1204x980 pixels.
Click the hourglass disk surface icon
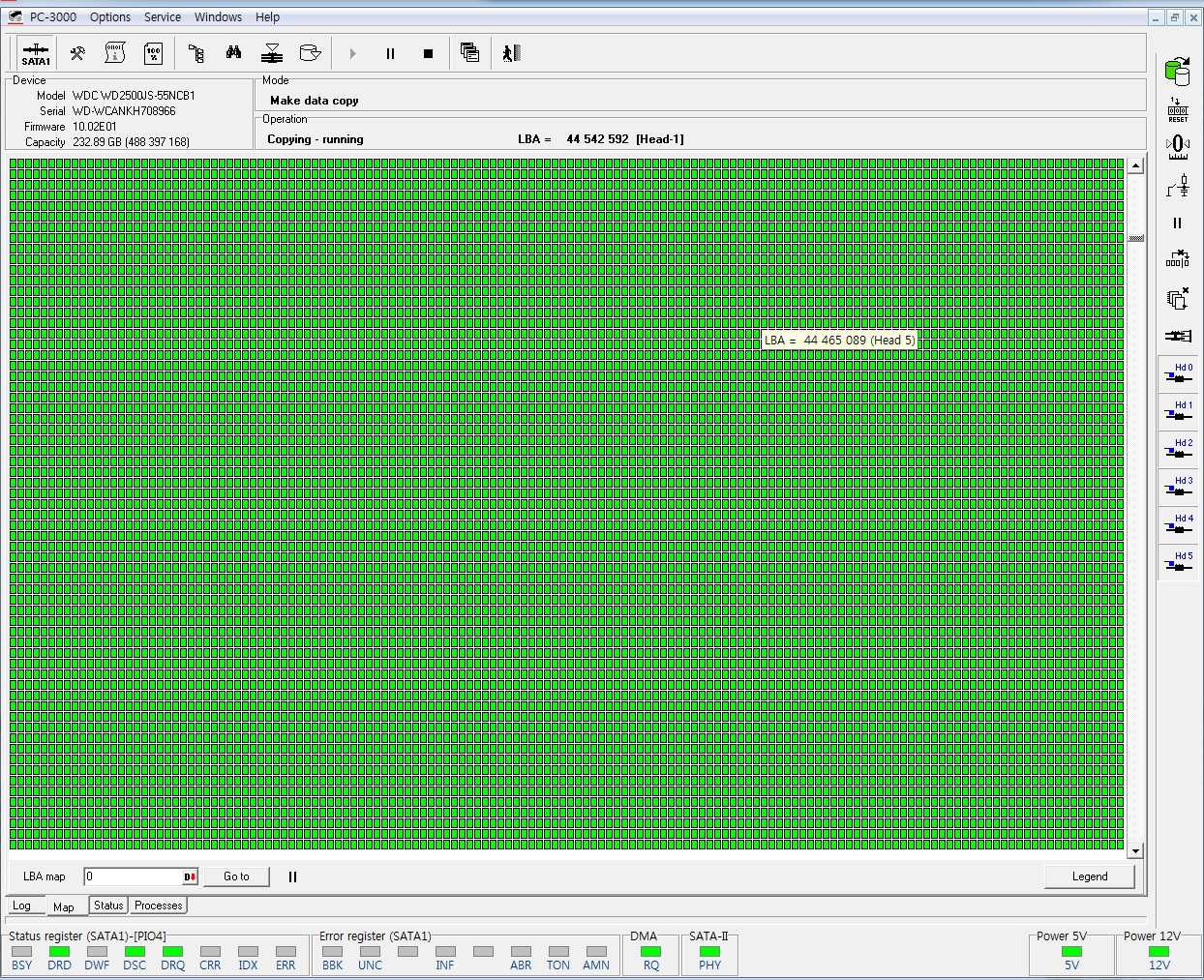coord(272,53)
